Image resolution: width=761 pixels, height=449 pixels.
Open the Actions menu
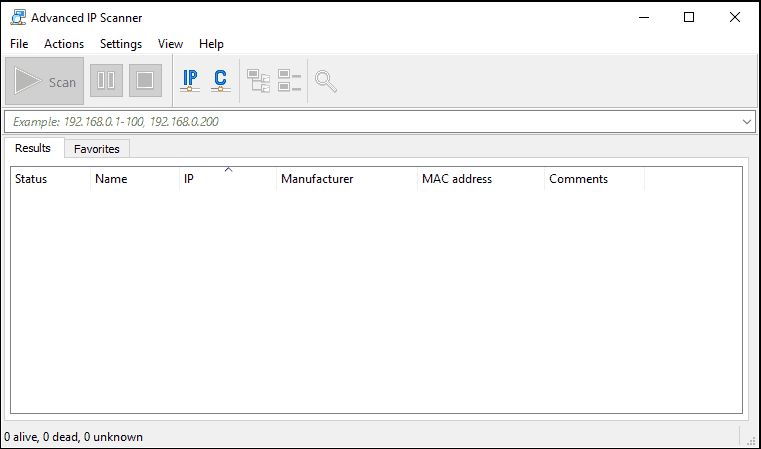pyautogui.click(x=64, y=44)
